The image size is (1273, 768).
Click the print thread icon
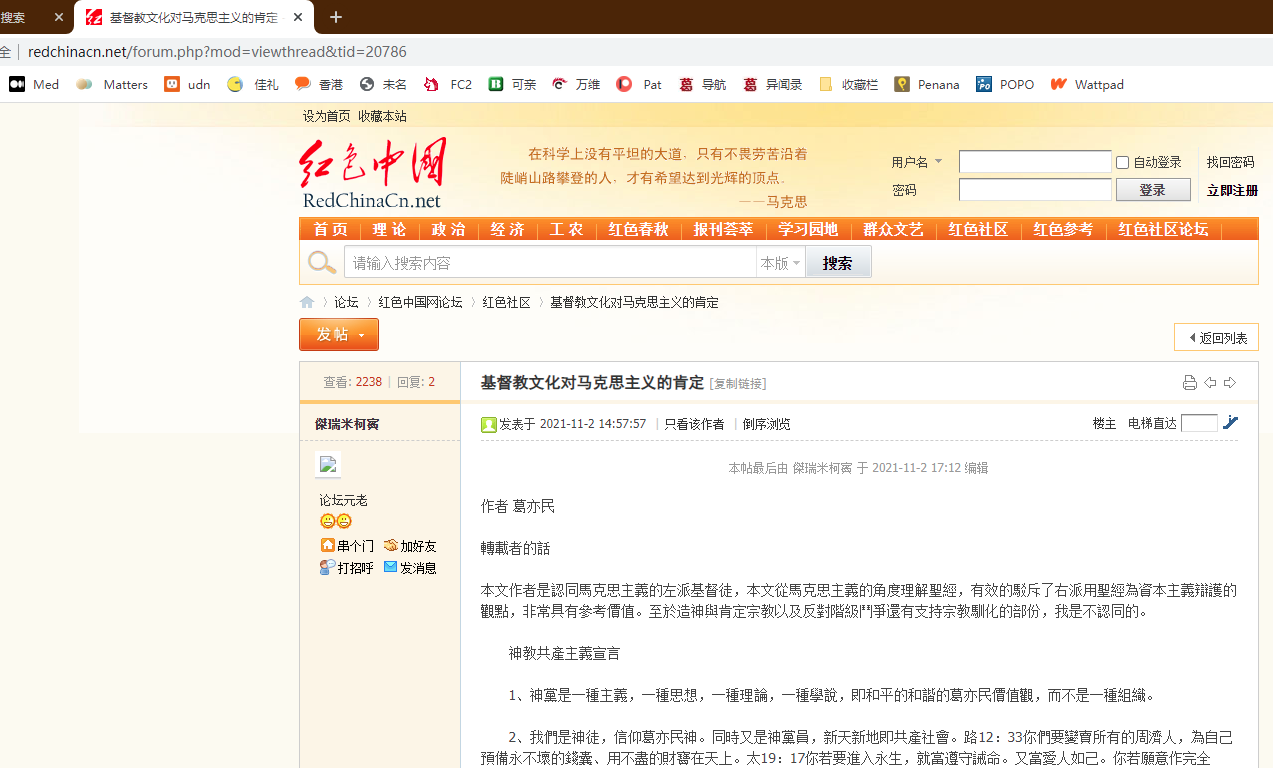pyautogui.click(x=1189, y=383)
